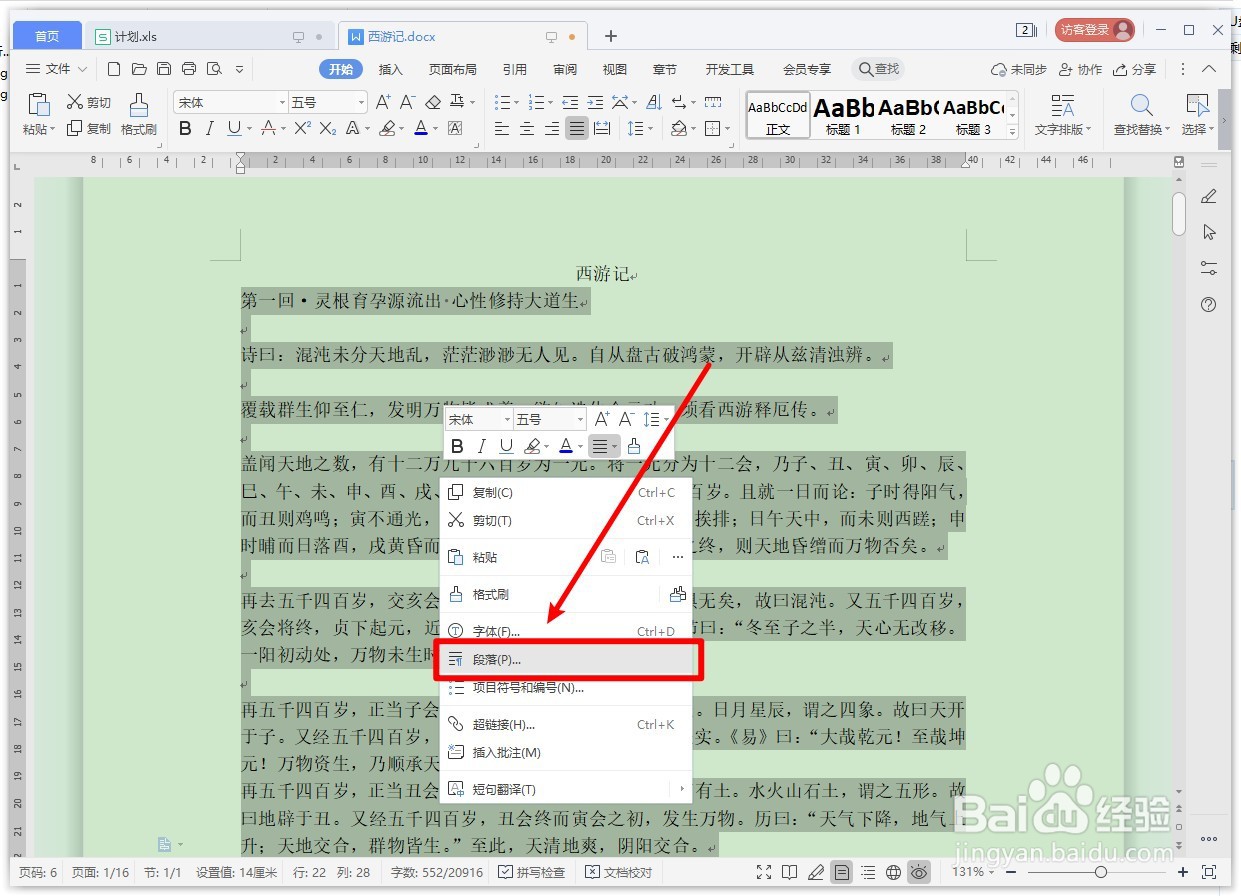
Task: Open the ribbon font size dropdown 五号
Action: 361,102
